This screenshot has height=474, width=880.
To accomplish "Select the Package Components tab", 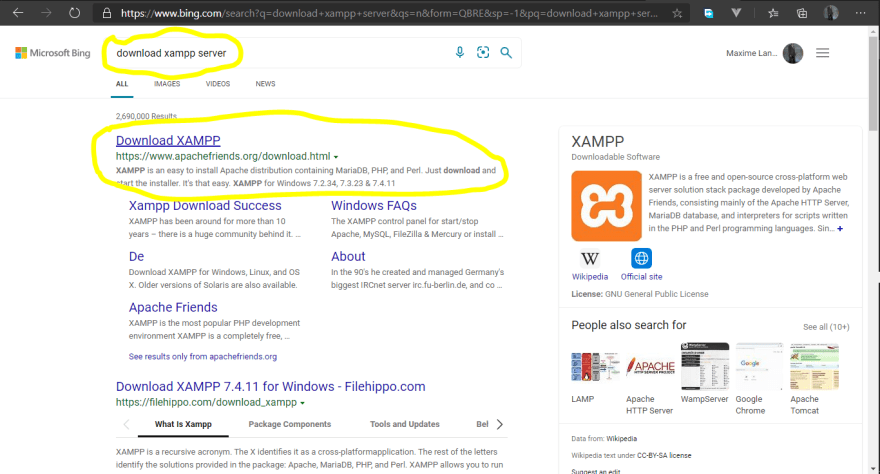I will [x=290, y=424].
